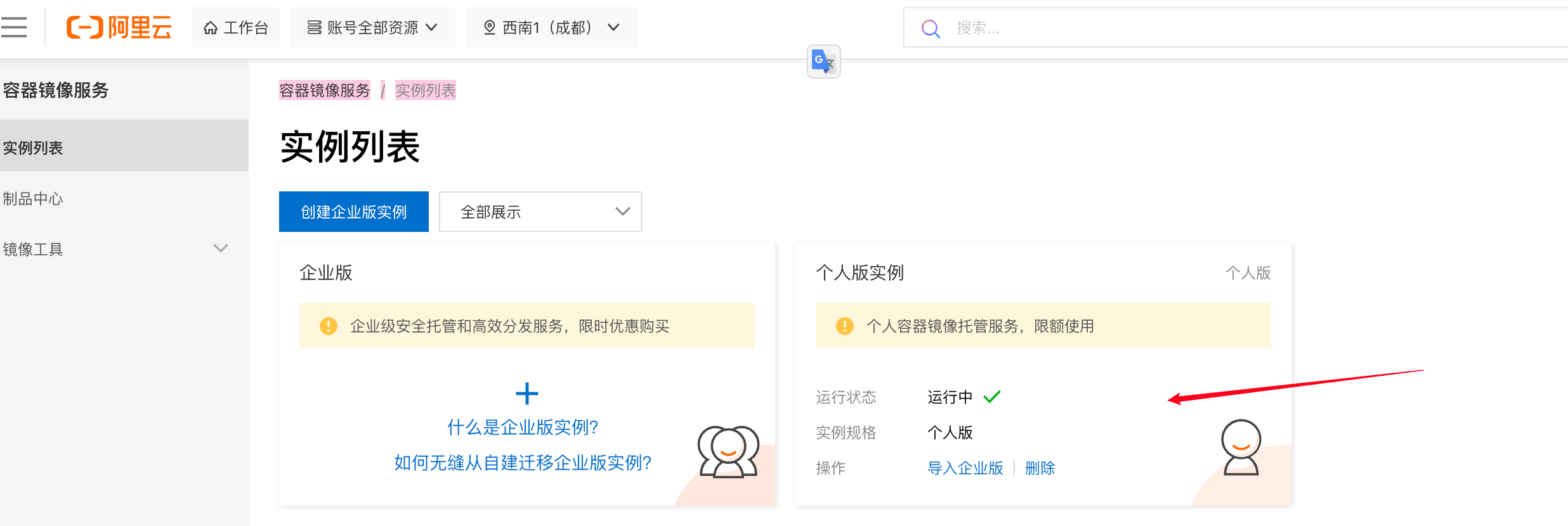
Task: Click the 实例规格 value 个人版
Action: pos(950,433)
